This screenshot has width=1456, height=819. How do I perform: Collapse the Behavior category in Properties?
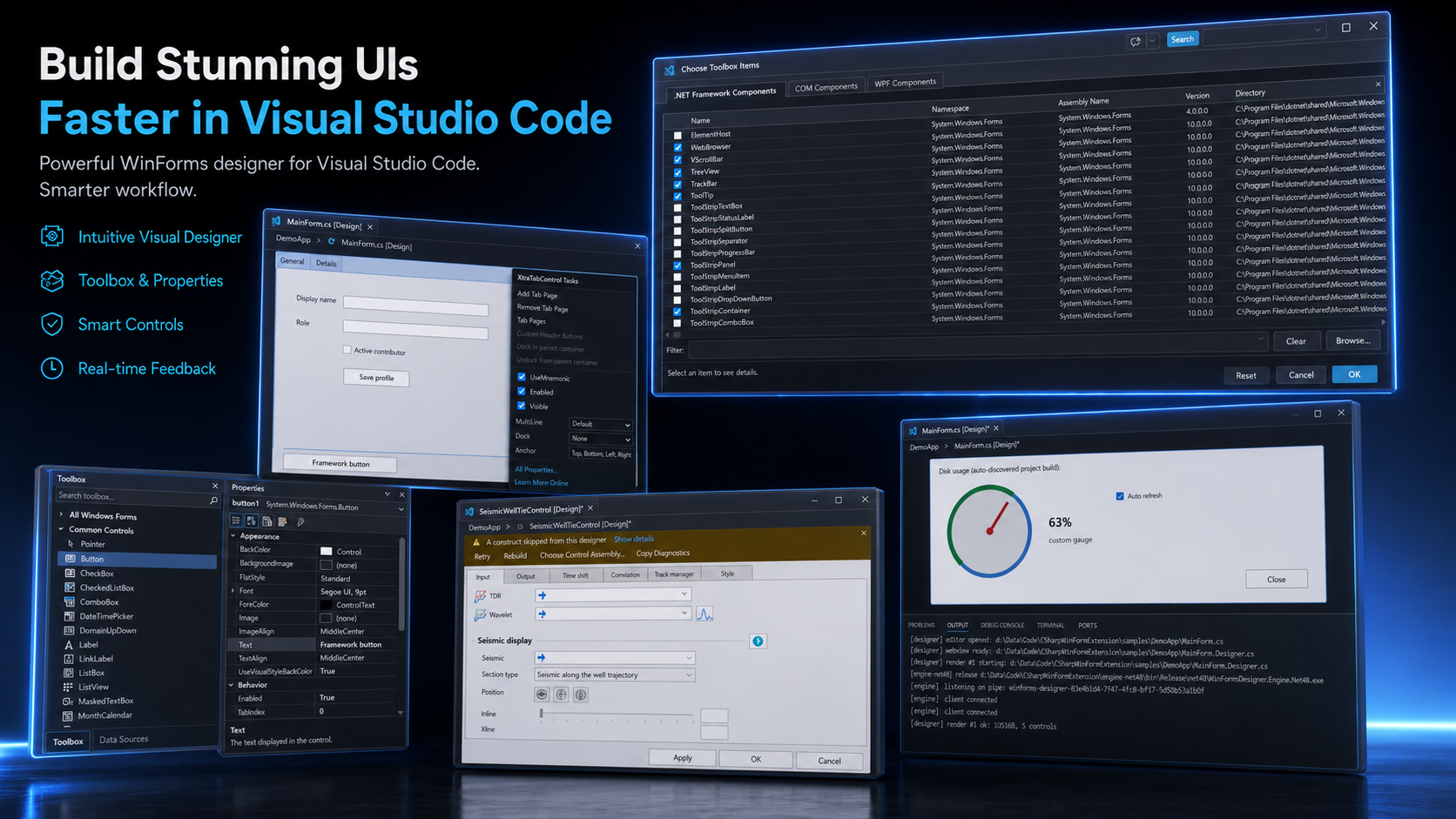(233, 685)
